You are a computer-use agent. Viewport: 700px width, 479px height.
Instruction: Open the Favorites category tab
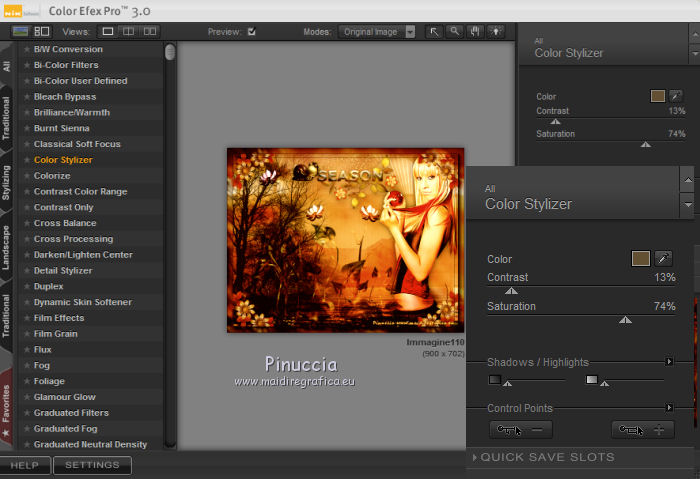coord(6,406)
